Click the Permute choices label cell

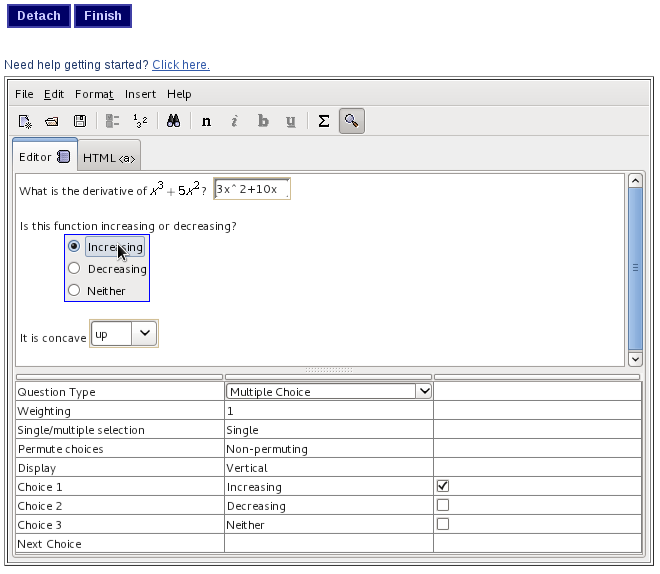pos(120,449)
